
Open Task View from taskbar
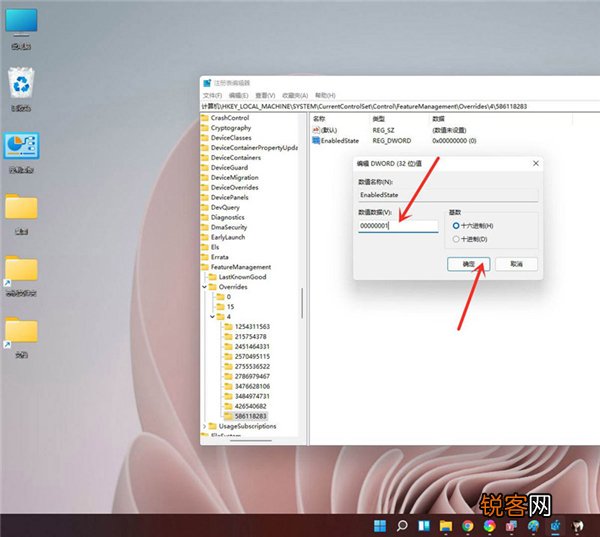tap(424, 526)
